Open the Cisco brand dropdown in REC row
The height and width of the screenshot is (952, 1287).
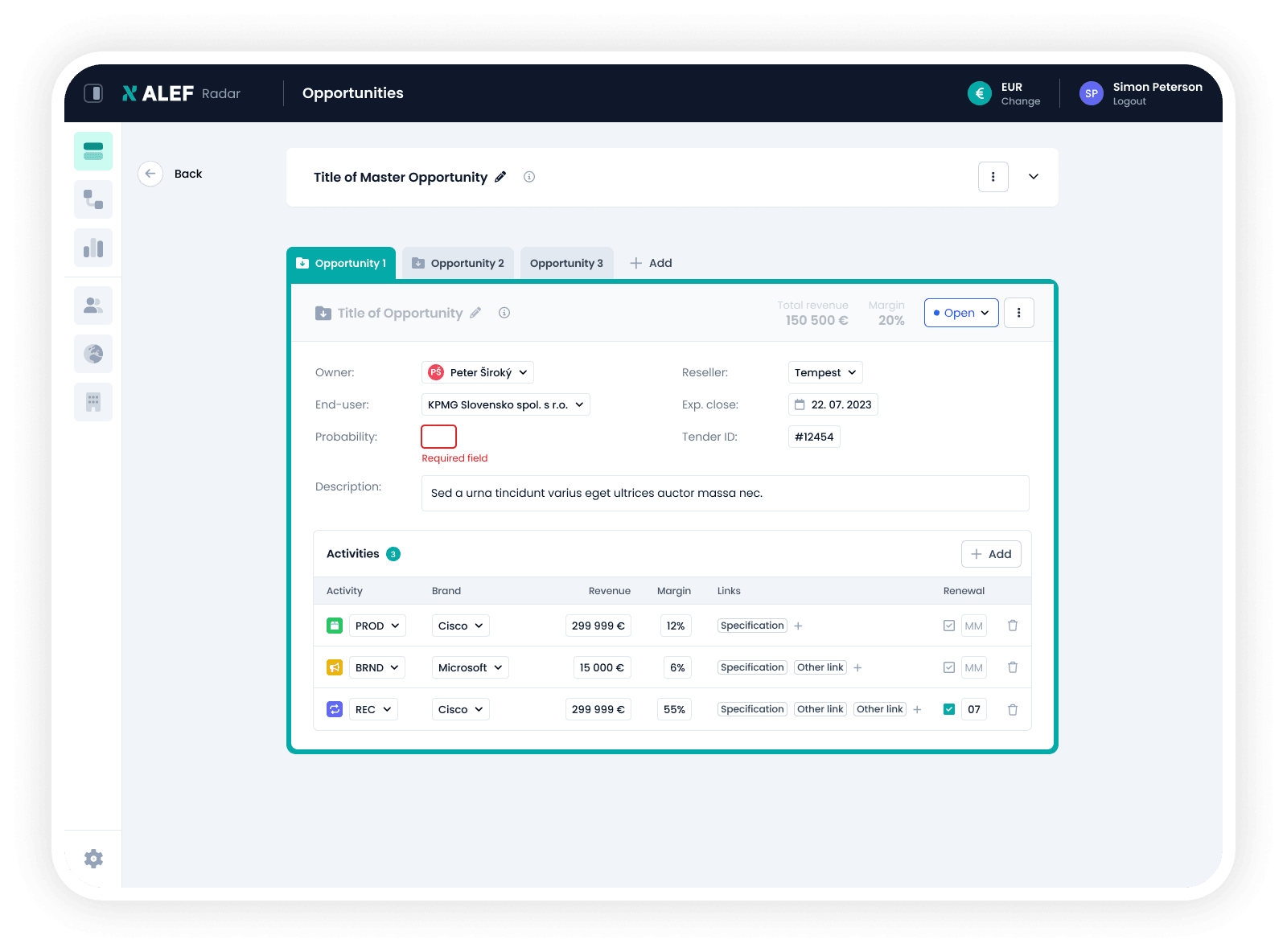(x=461, y=709)
